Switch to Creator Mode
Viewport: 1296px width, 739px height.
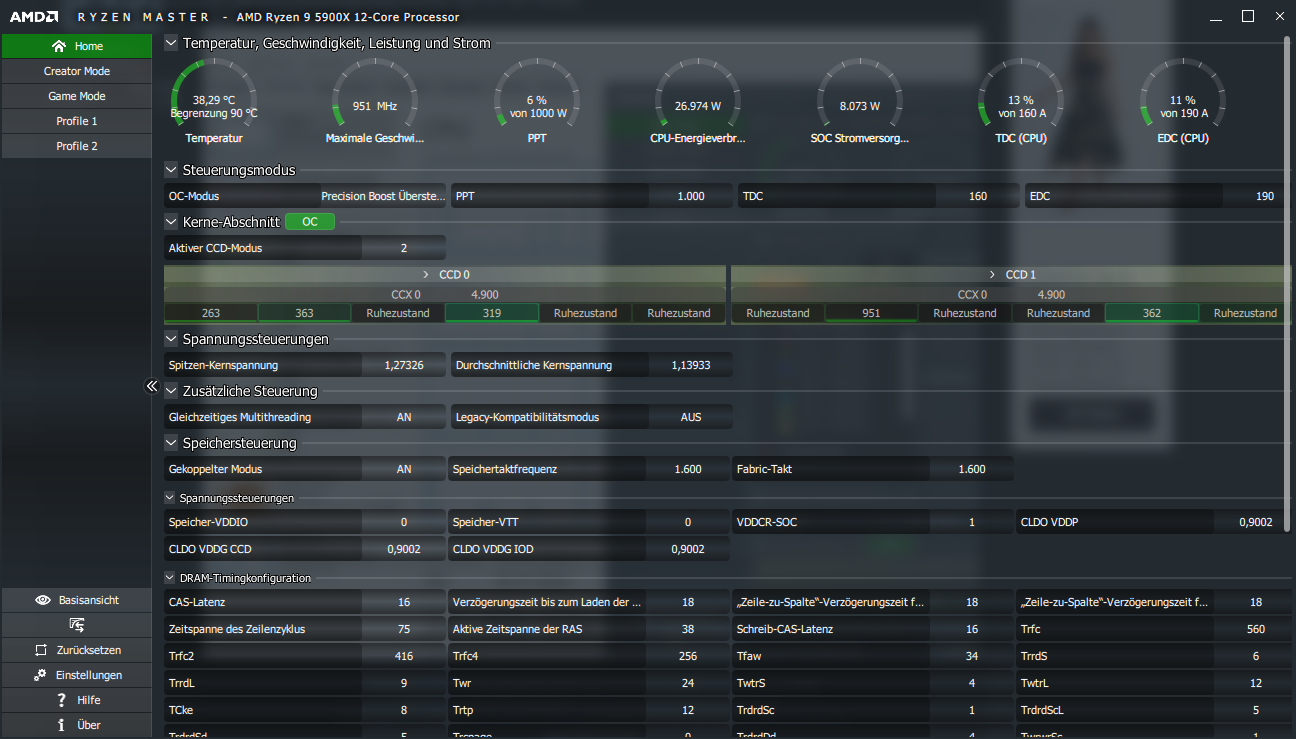click(76, 71)
